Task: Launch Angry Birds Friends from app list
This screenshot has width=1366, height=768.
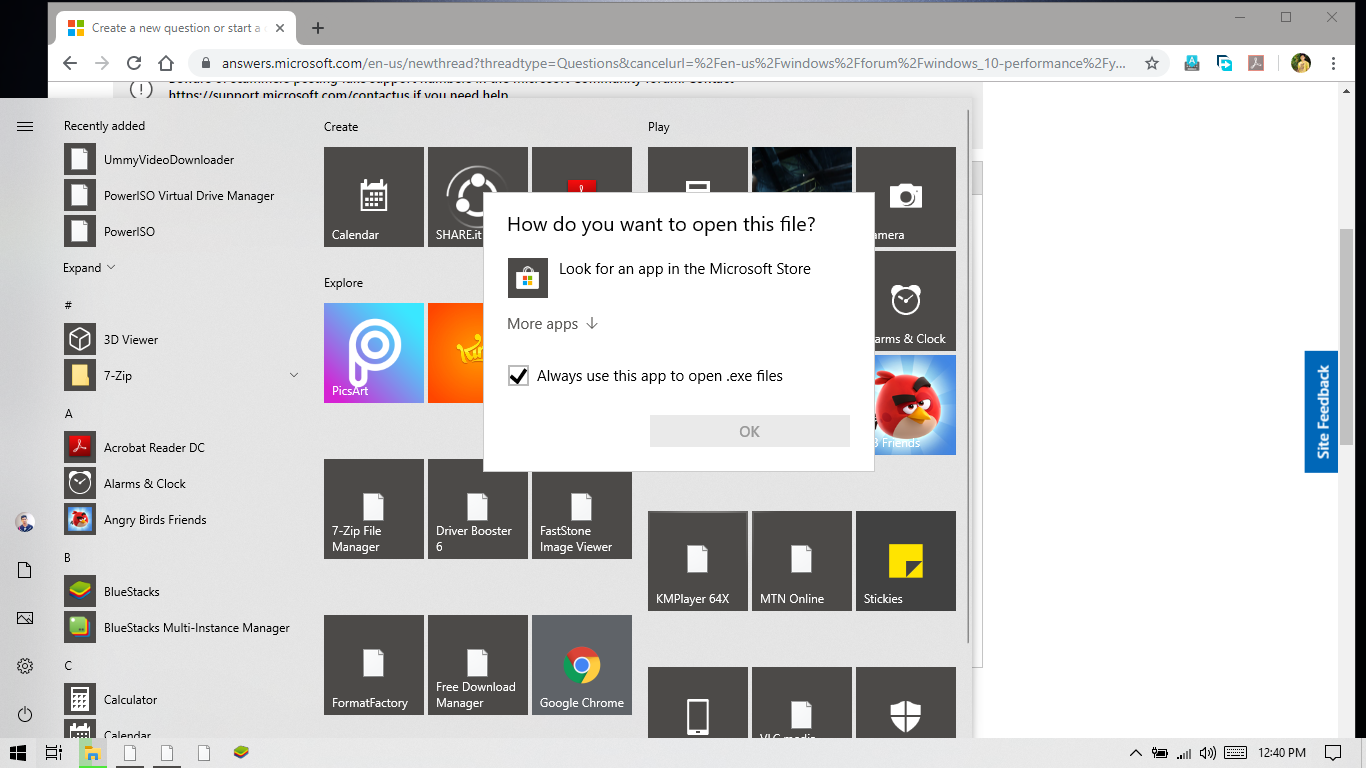Action: point(180,520)
